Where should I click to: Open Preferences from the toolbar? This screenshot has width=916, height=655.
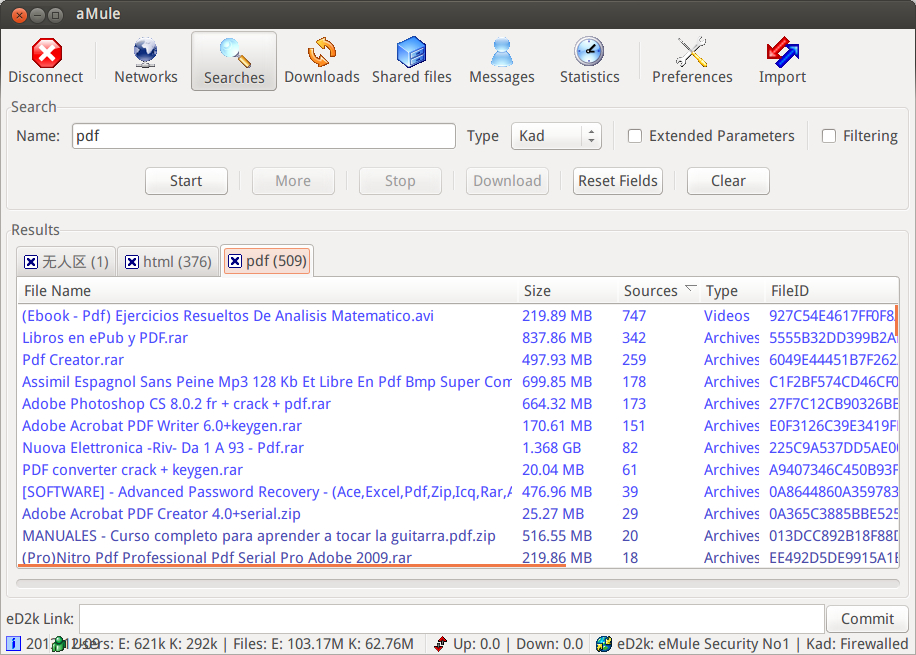(692, 61)
